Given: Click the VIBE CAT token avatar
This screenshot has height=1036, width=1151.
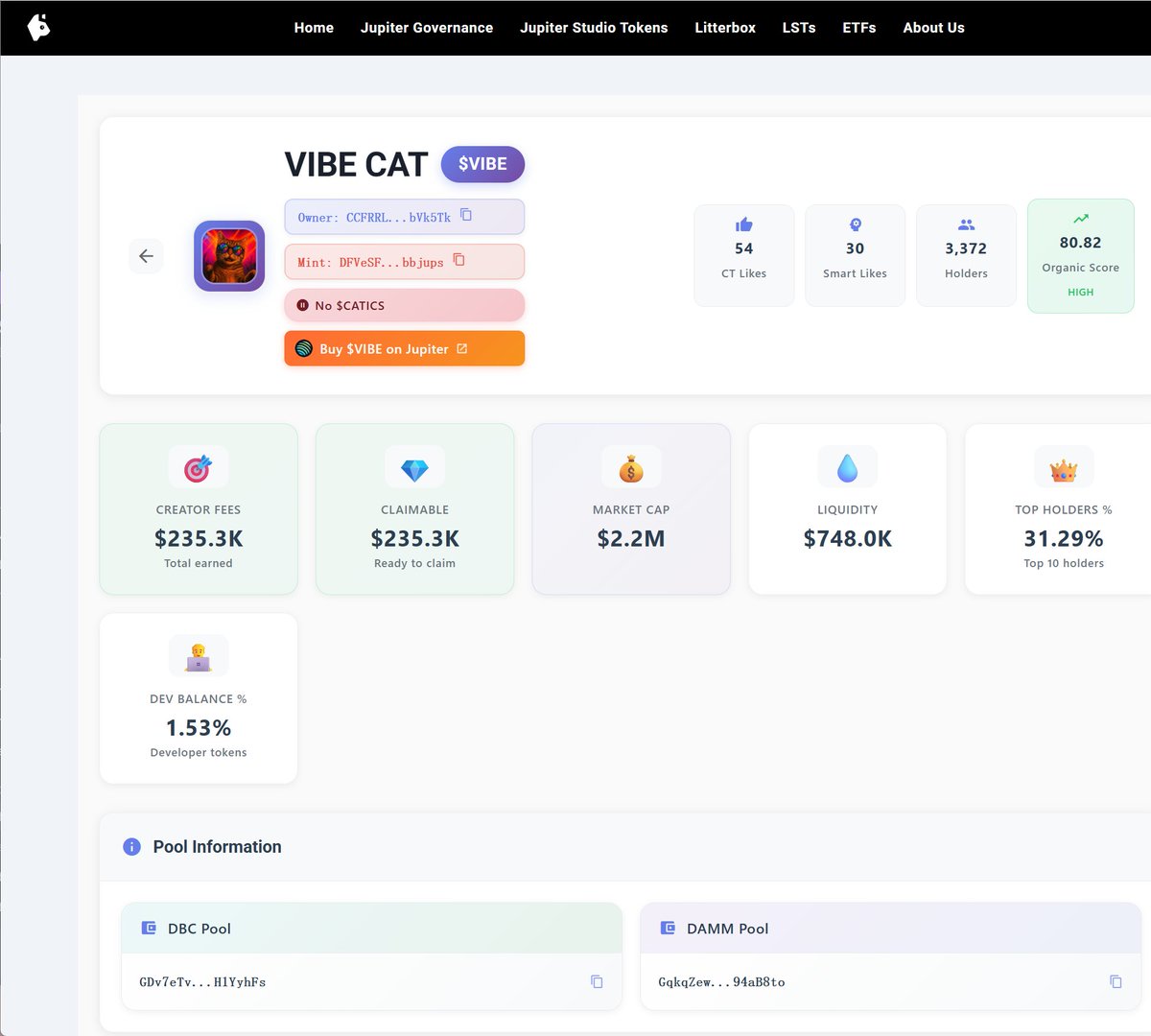Looking at the screenshot, I should 229,256.
